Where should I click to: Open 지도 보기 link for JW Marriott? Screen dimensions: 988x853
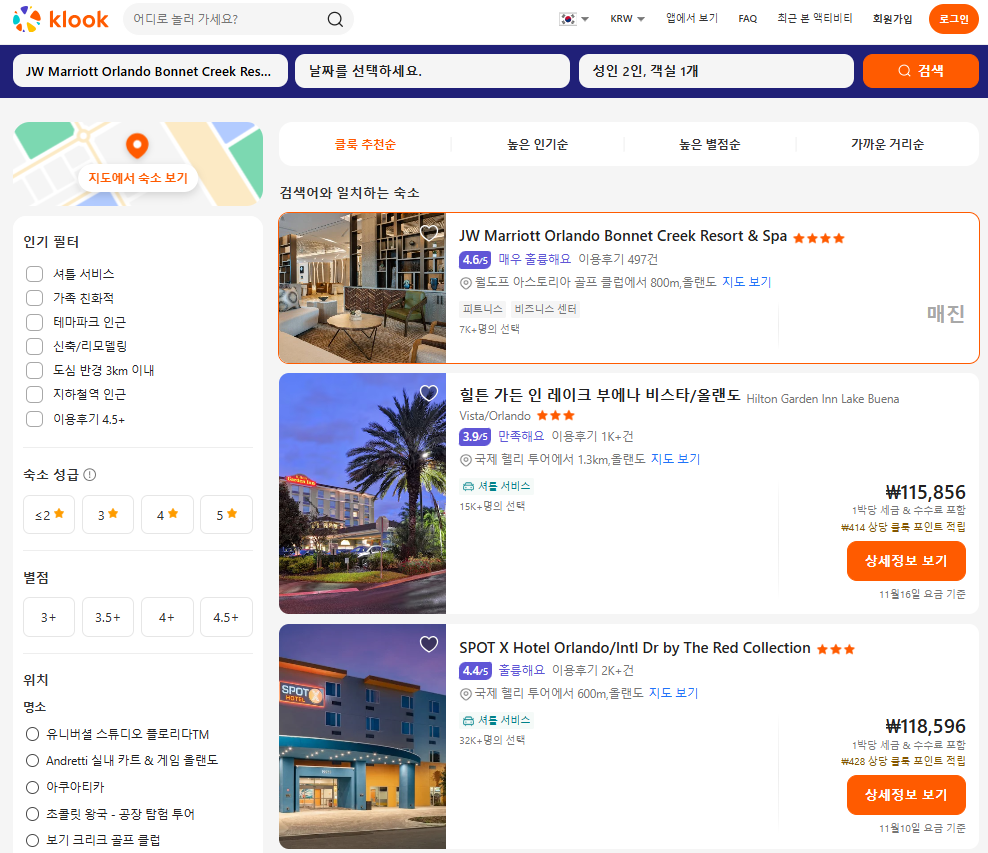[x=747, y=282]
